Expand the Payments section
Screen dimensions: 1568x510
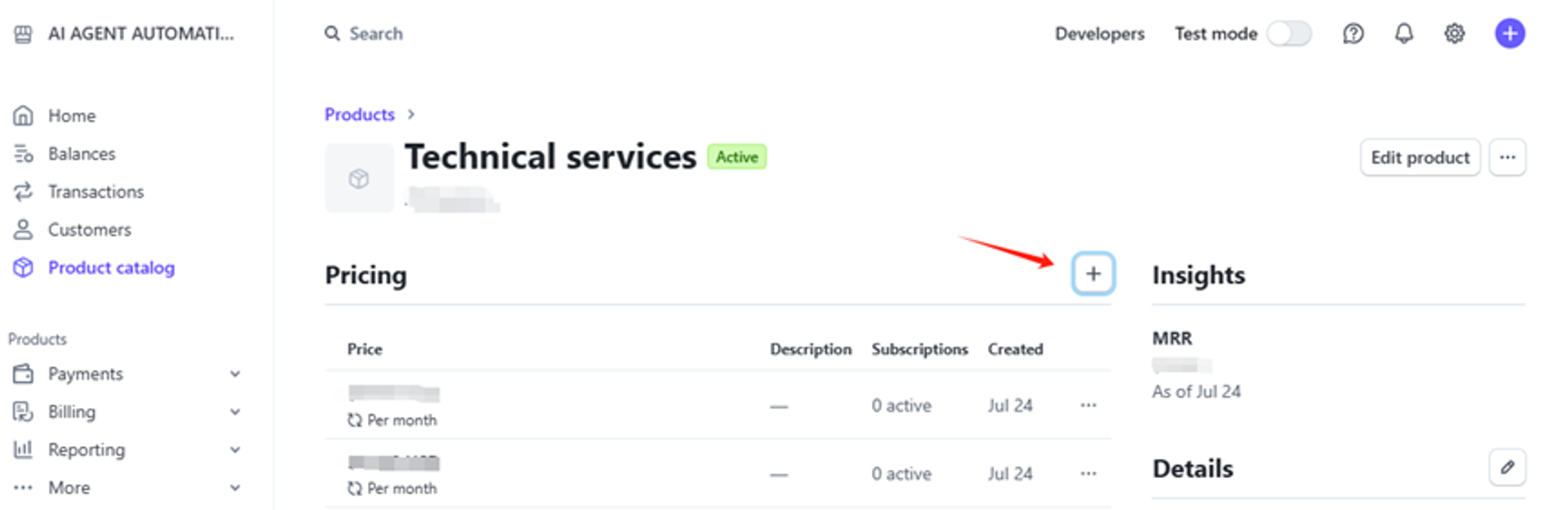tap(234, 374)
